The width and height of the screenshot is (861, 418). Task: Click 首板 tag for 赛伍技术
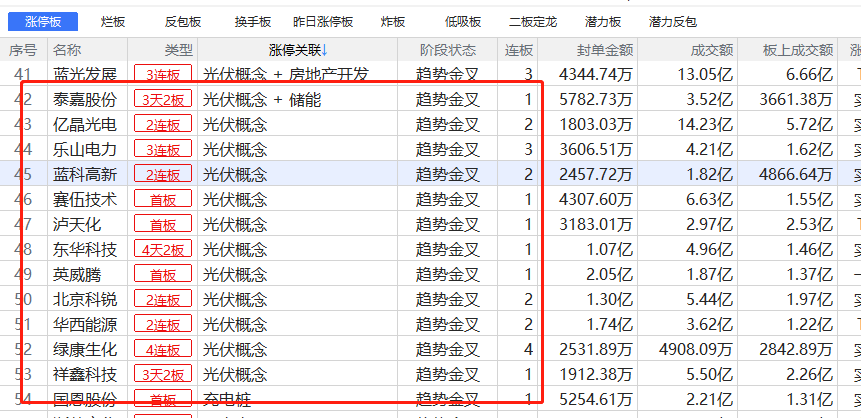pos(163,199)
